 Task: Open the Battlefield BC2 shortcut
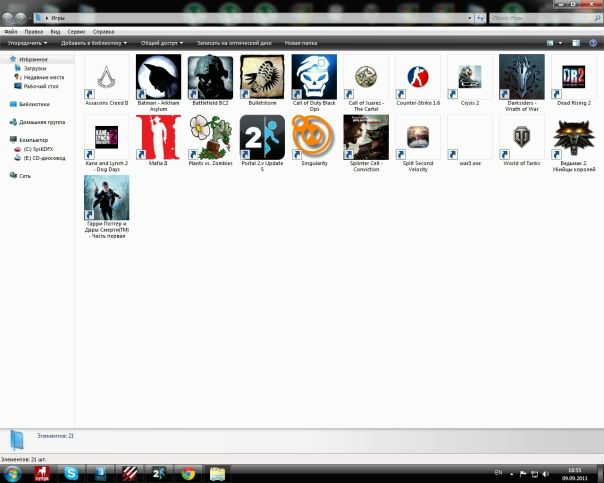210,77
